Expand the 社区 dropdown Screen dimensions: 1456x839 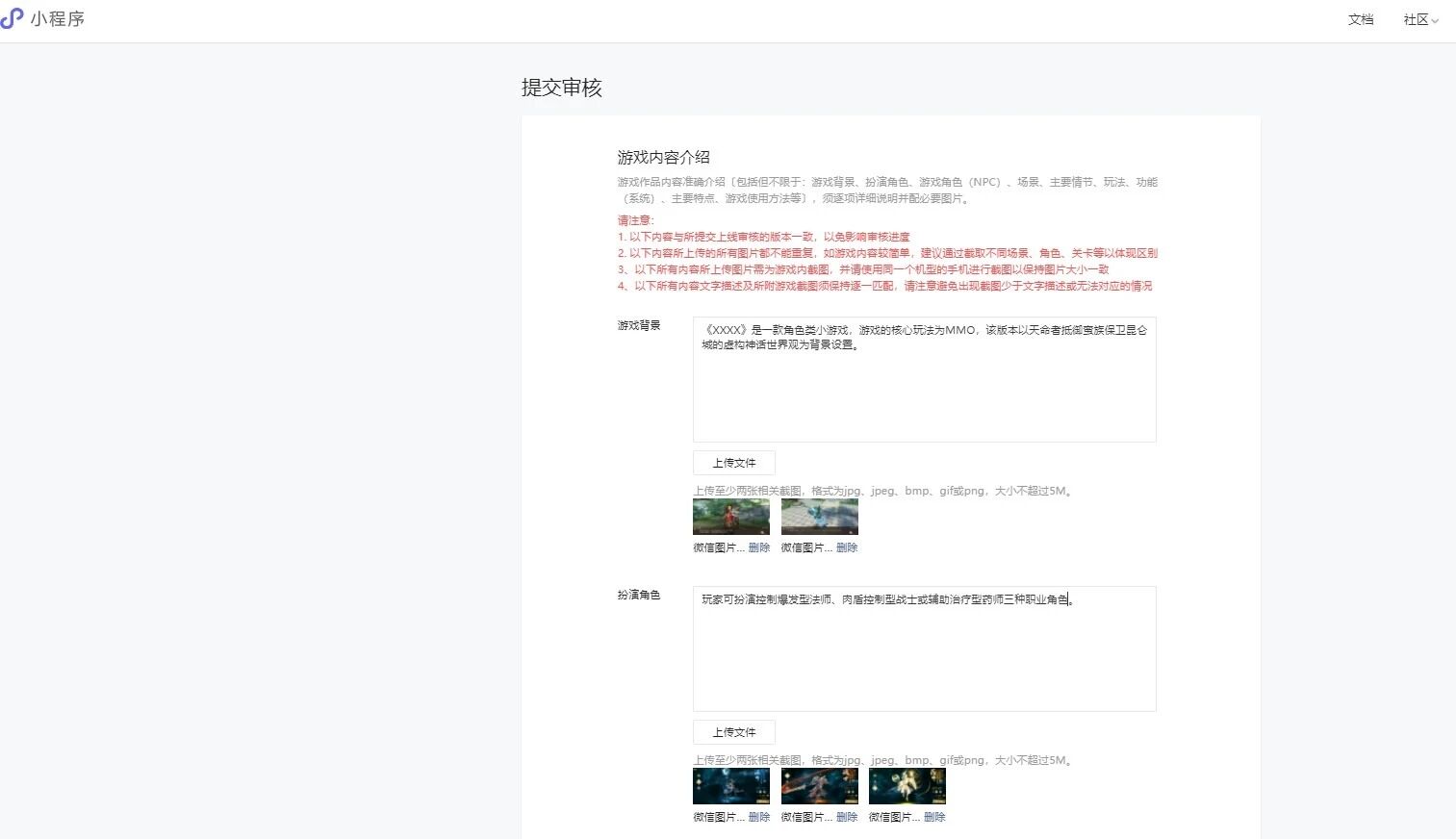(x=1420, y=19)
